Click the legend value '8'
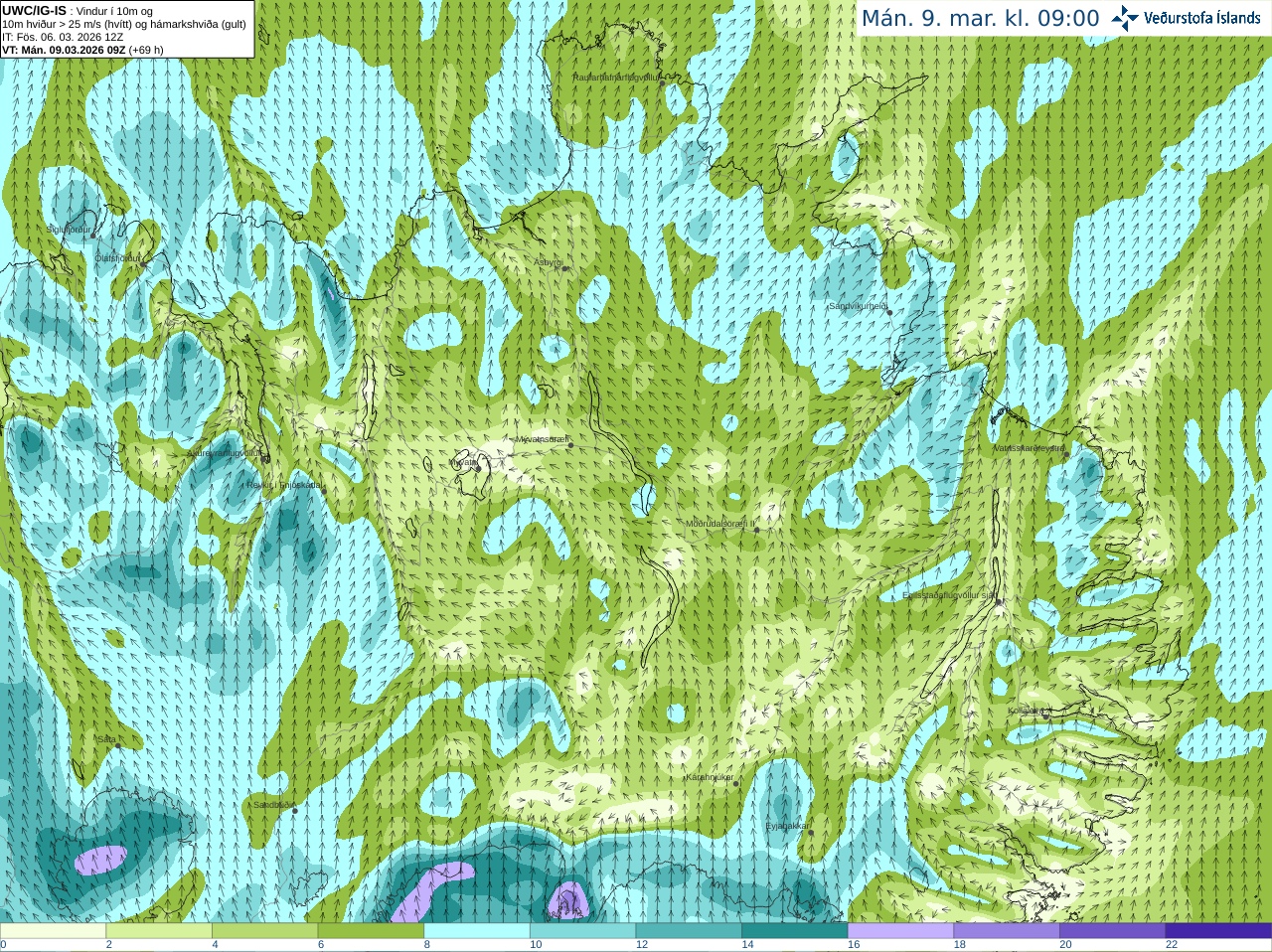The height and width of the screenshot is (952, 1272). click(427, 945)
